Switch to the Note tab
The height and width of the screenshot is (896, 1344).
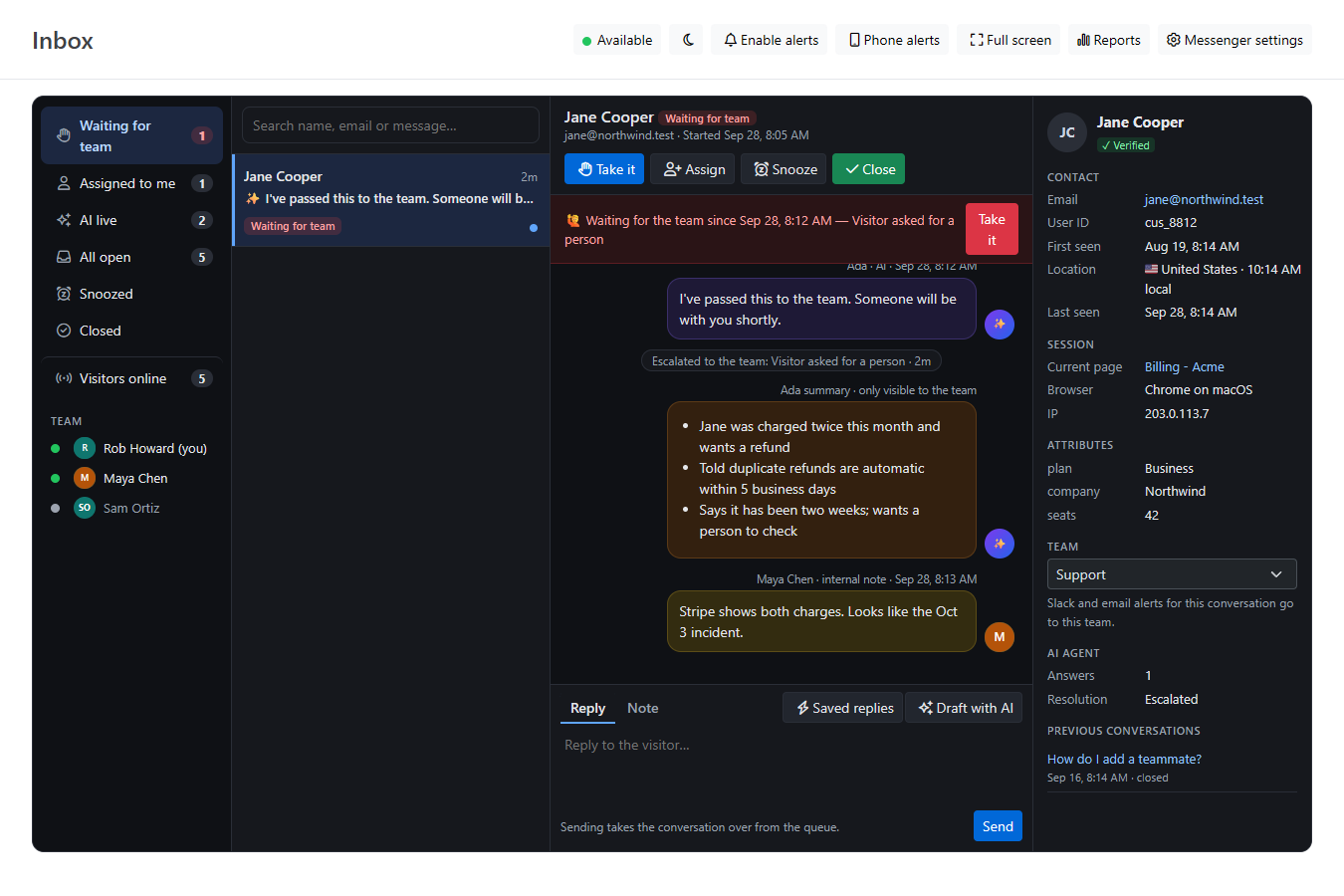[642, 708]
